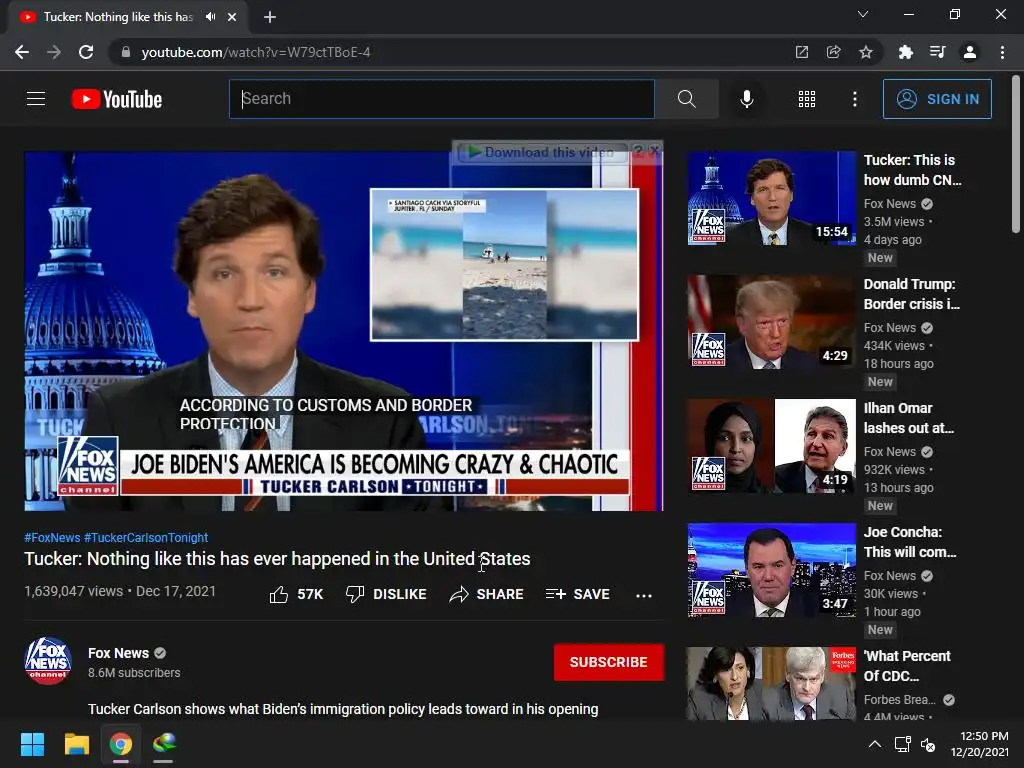
Task: Open thumbnail for Tucker dumb CNN video
Action: coord(771,199)
